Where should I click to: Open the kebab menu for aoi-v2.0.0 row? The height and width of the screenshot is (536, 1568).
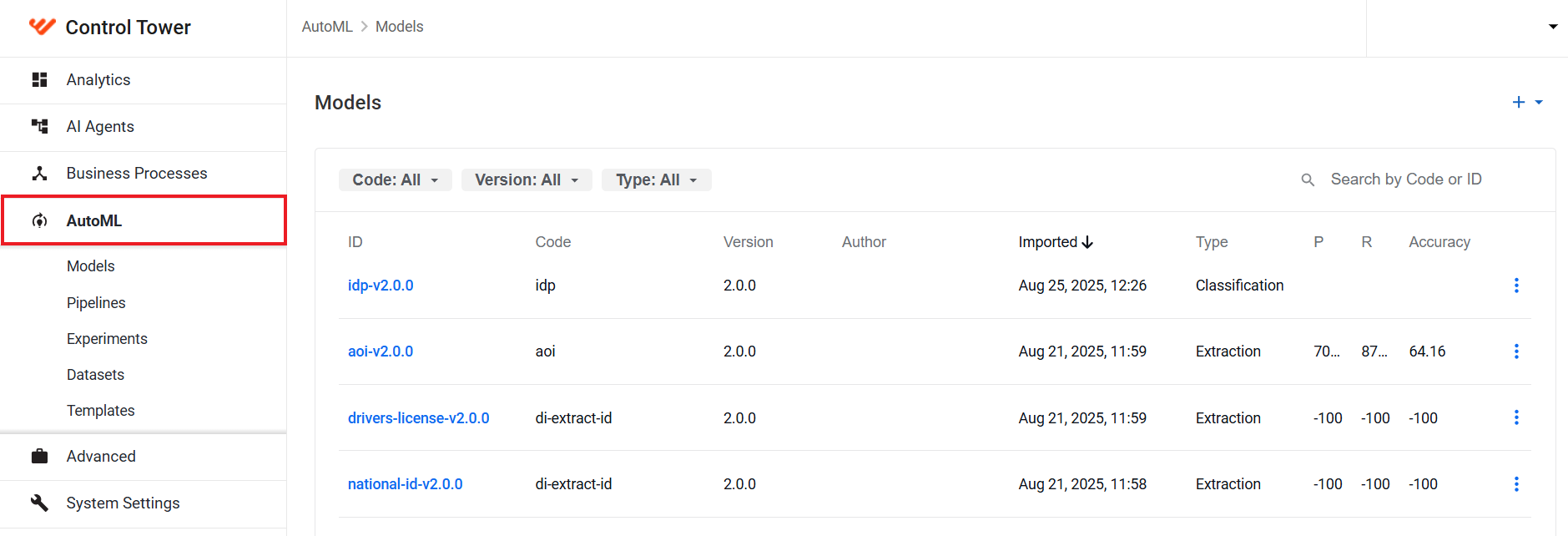click(1516, 351)
